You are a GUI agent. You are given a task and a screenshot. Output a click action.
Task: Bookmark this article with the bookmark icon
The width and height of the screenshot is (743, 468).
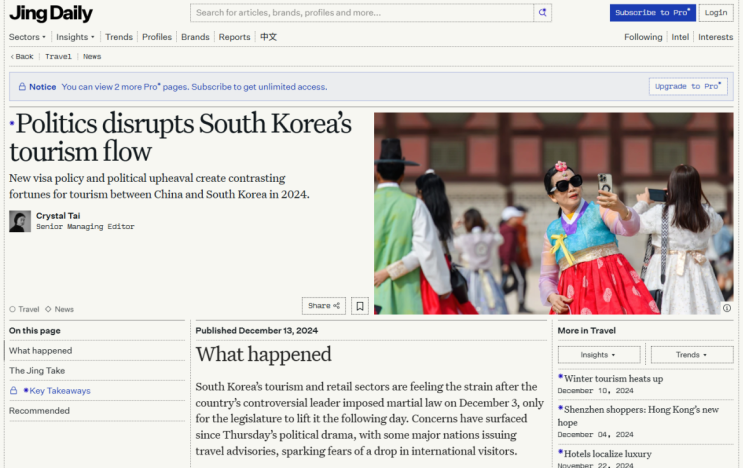[360, 306]
